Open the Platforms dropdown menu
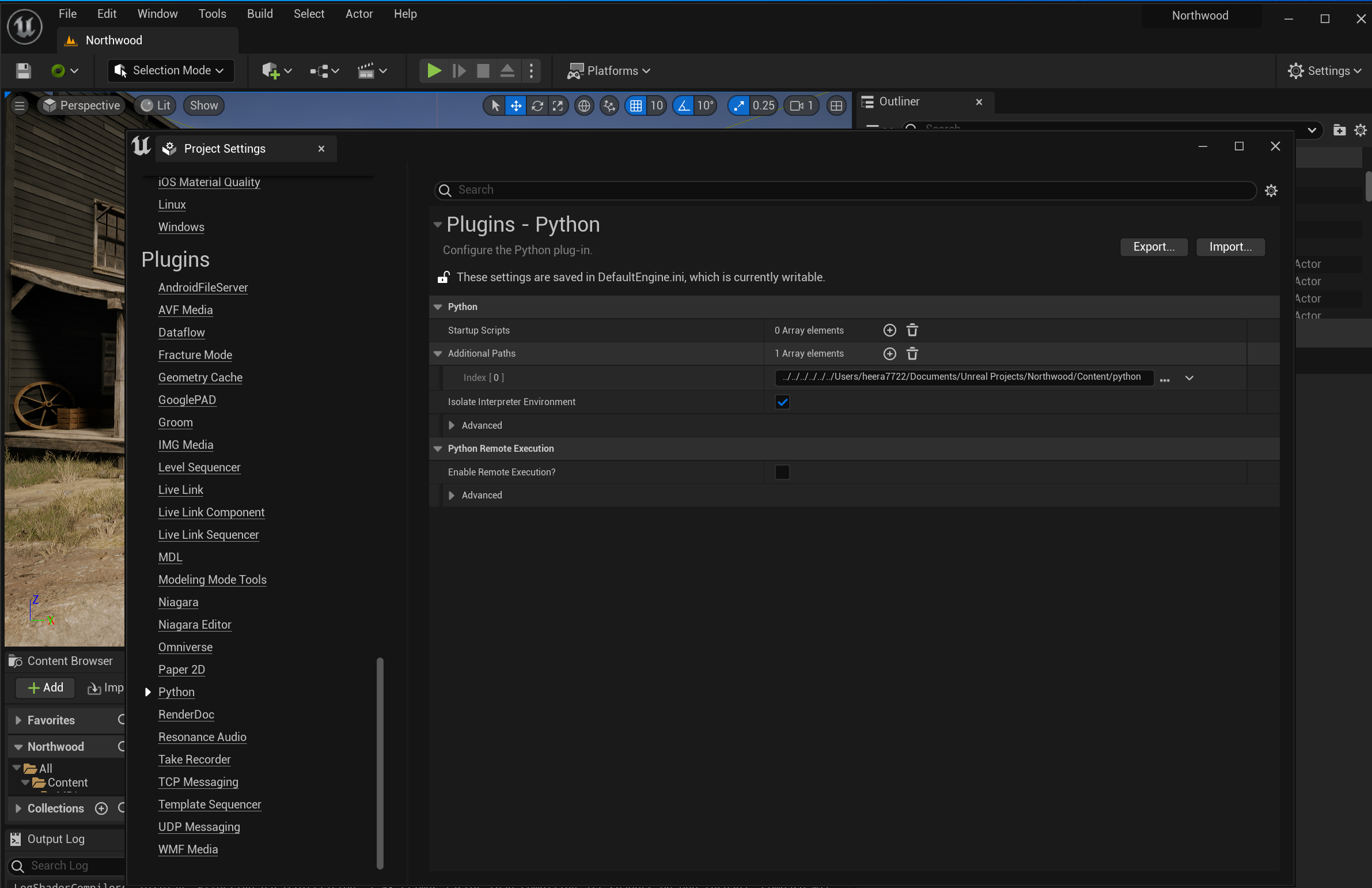 608,71
